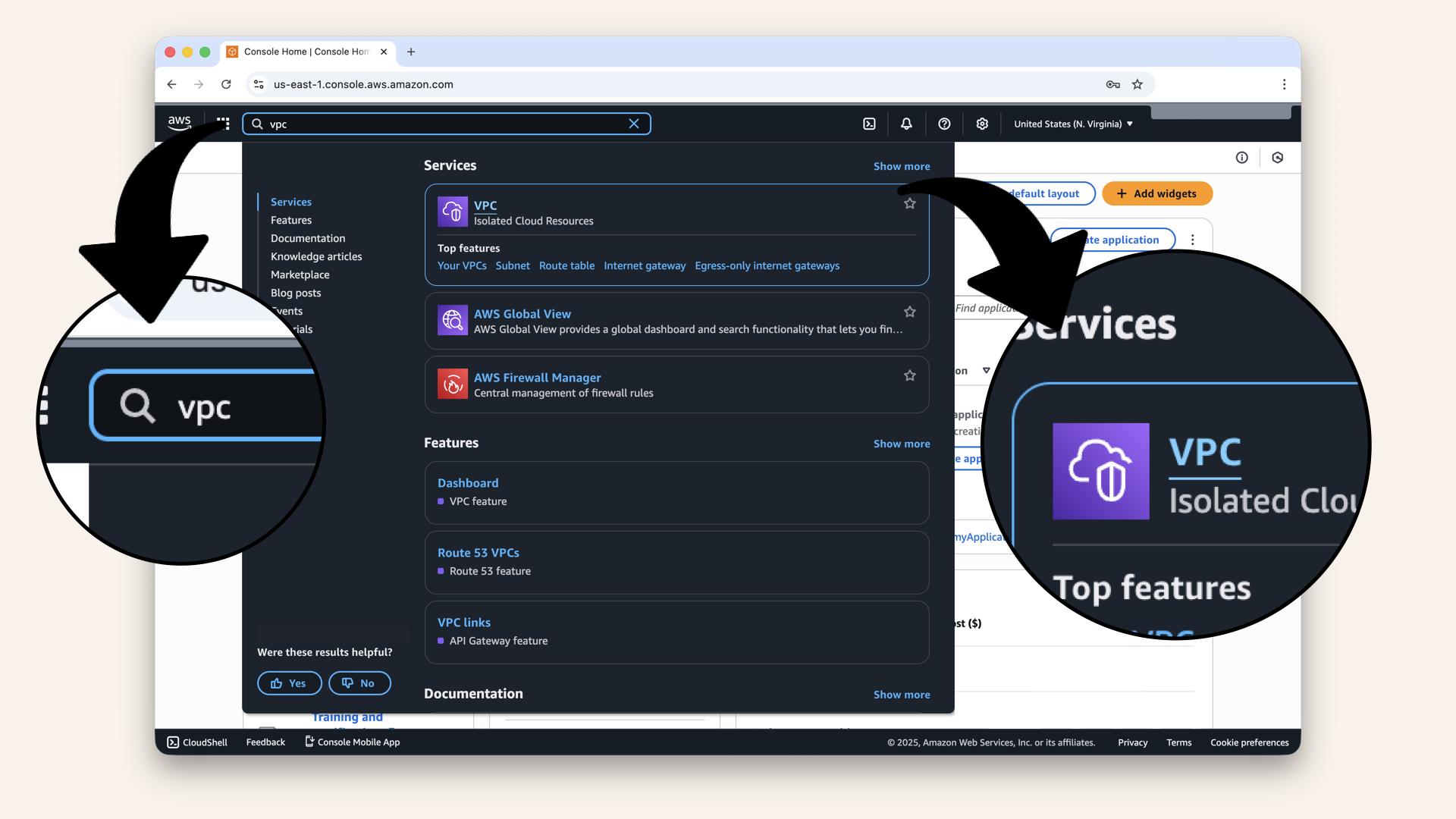Open the Subnet top feature link

click(513, 265)
